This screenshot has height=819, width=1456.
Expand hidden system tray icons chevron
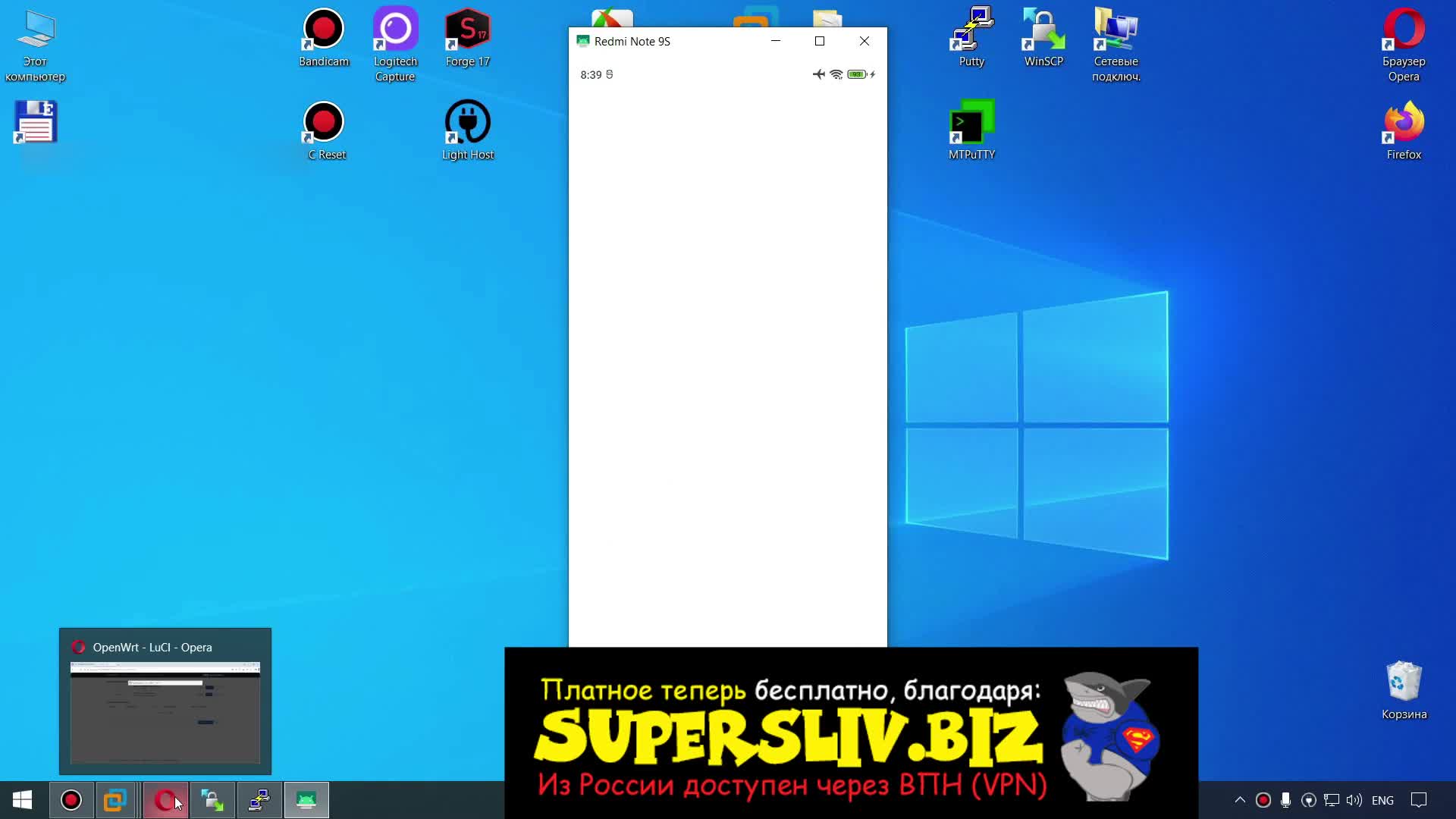(x=1240, y=800)
